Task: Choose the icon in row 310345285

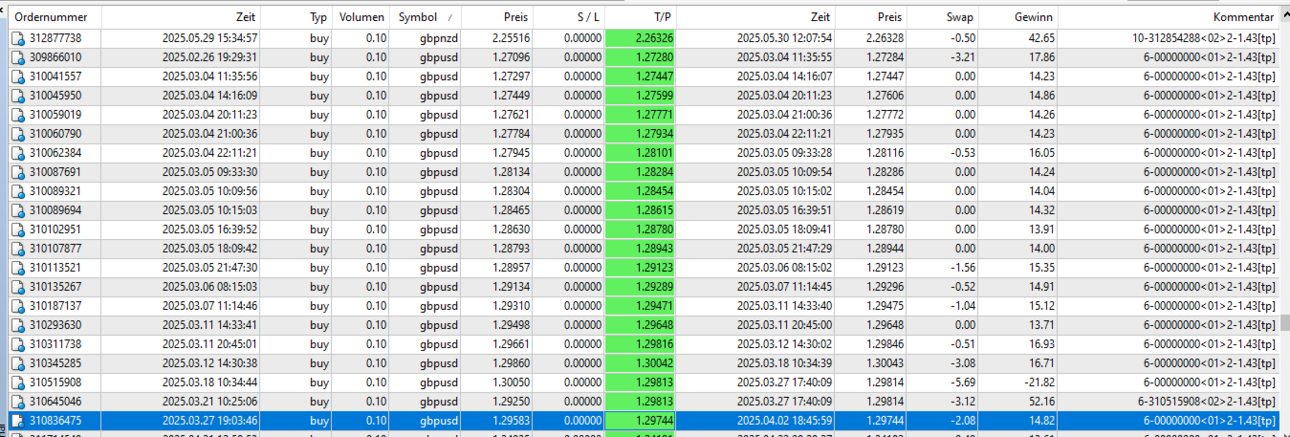Action: click(x=18, y=363)
